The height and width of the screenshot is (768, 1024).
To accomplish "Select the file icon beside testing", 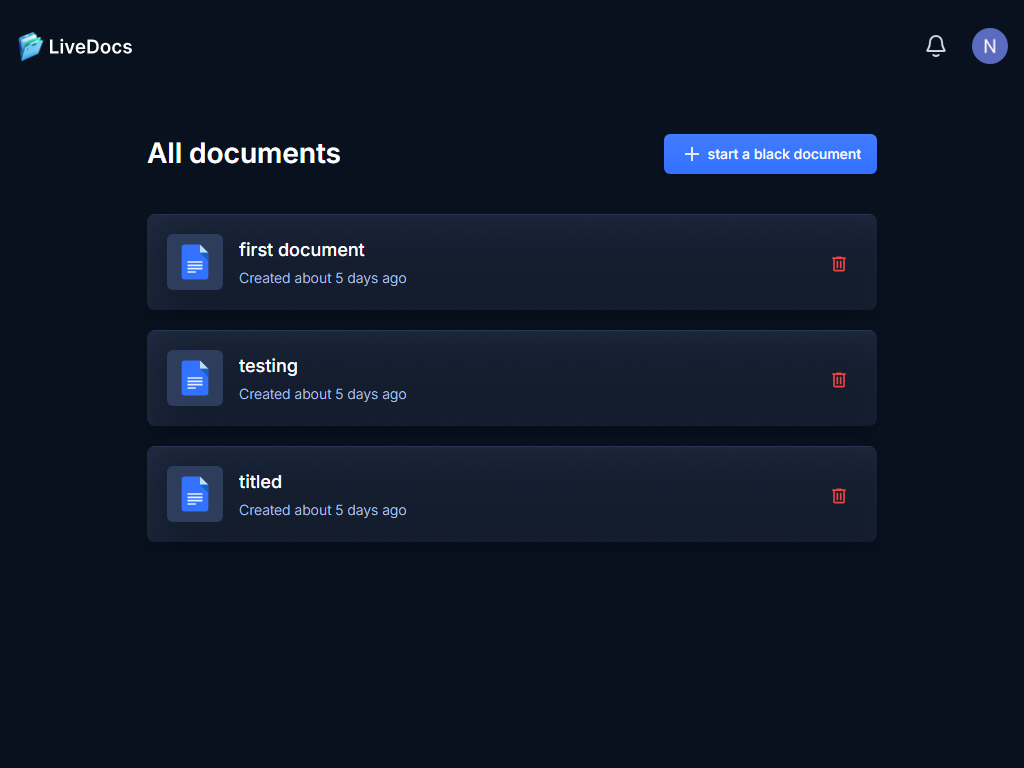I will (x=195, y=378).
